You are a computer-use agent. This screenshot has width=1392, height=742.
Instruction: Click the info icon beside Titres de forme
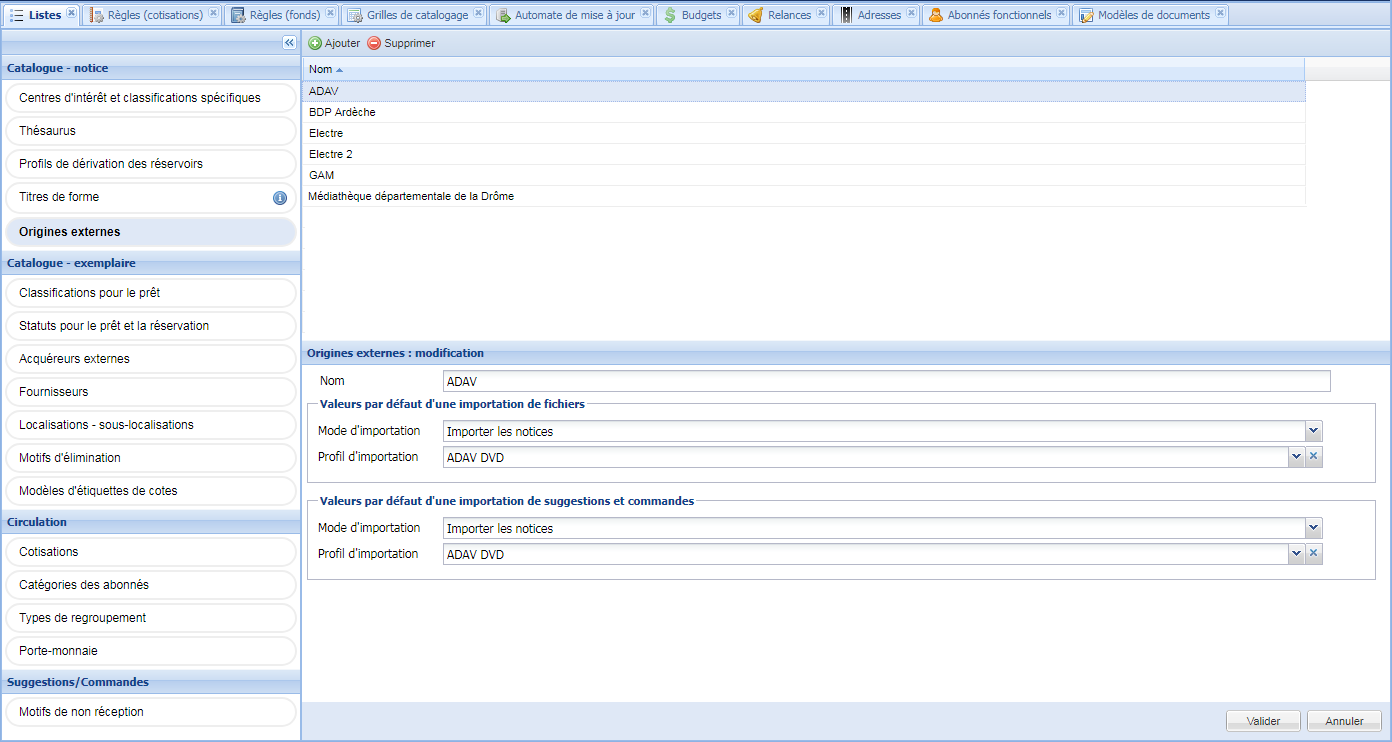[280, 198]
